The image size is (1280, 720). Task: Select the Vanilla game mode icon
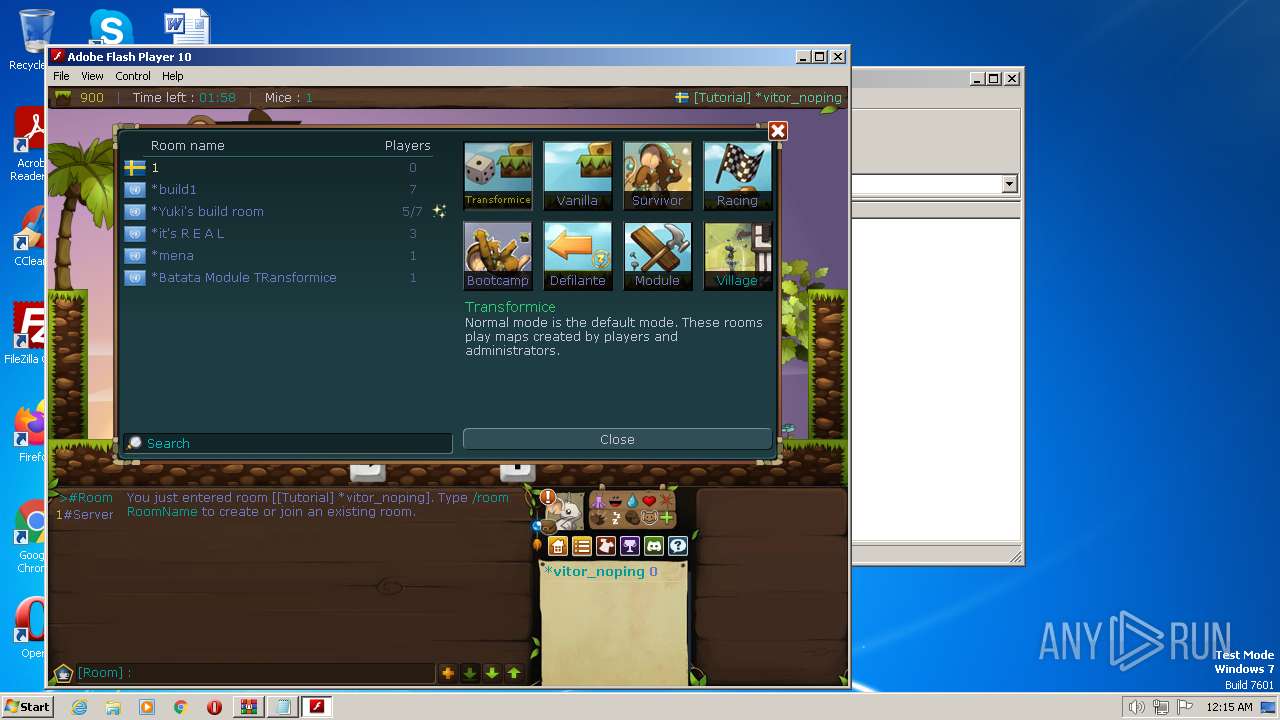coord(577,175)
